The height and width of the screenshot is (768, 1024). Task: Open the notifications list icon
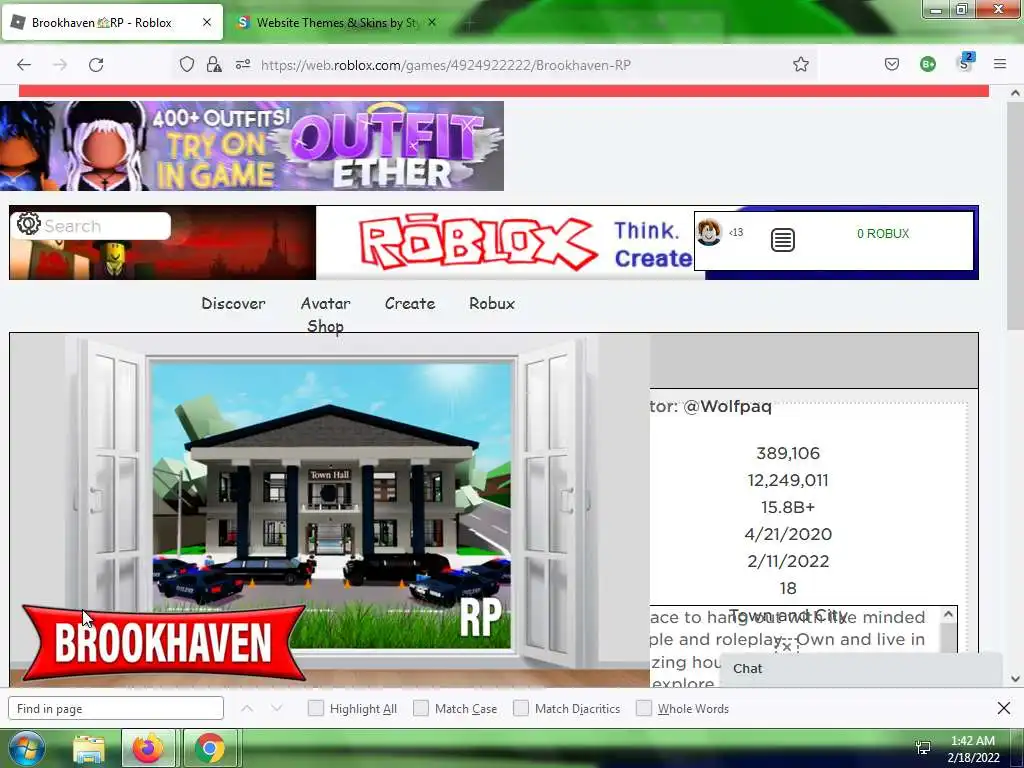[x=782, y=240]
